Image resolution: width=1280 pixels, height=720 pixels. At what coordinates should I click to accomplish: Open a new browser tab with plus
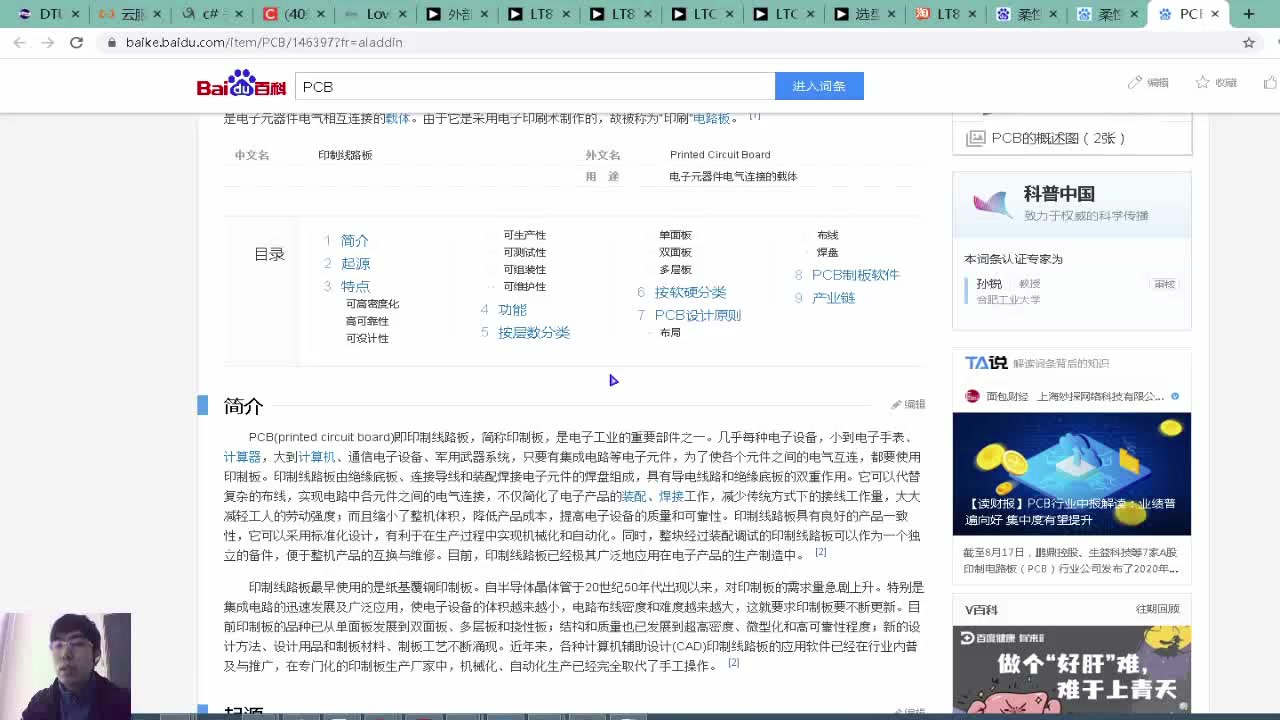(x=1249, y=14)
